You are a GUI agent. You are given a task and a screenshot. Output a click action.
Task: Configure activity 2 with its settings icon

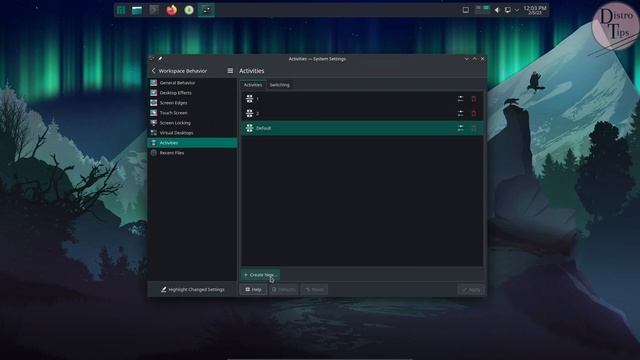tap(460, 113)
